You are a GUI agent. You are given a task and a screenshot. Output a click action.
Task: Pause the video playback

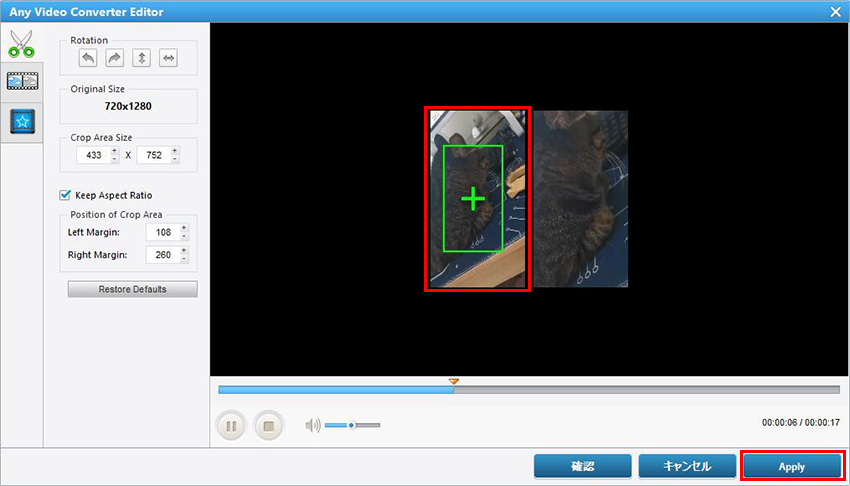point(231,426)
